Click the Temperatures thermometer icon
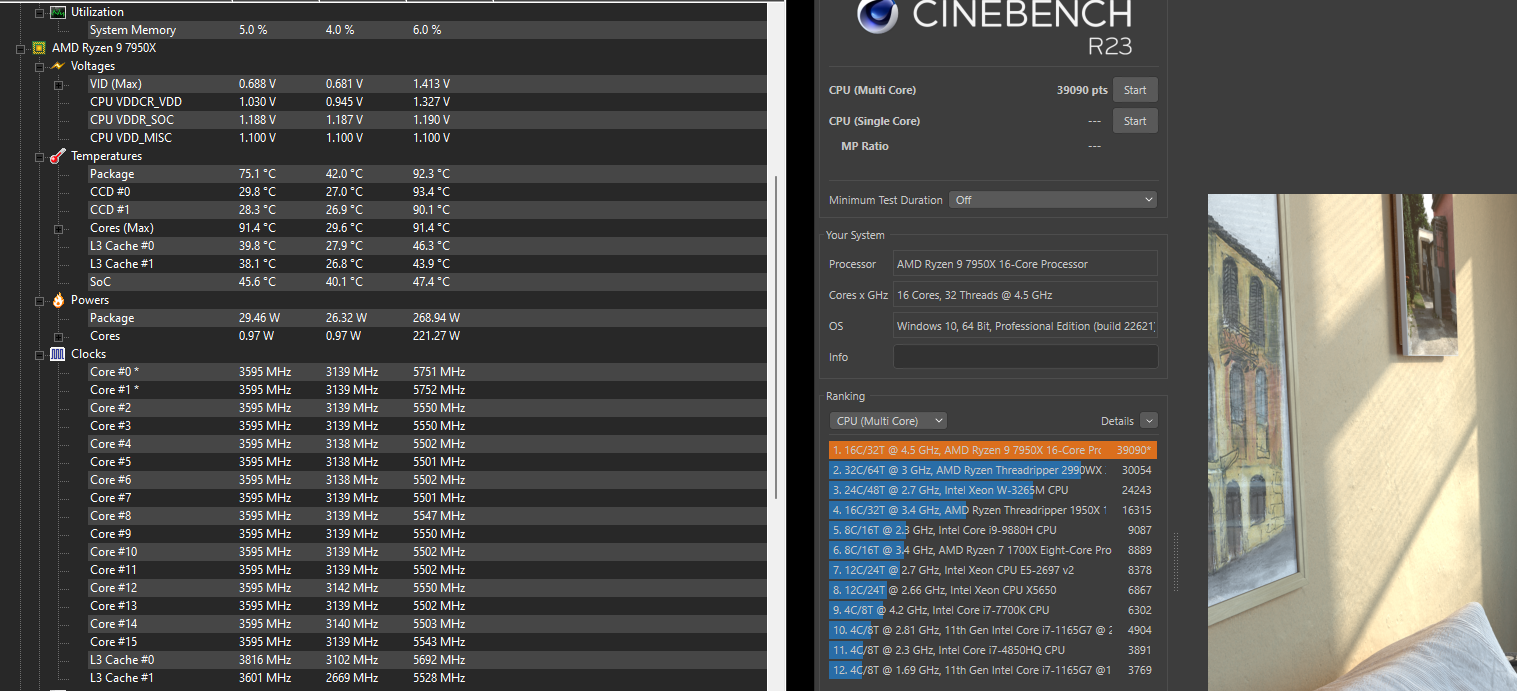This screenshot has width=1517, height=691. [56, 156]
